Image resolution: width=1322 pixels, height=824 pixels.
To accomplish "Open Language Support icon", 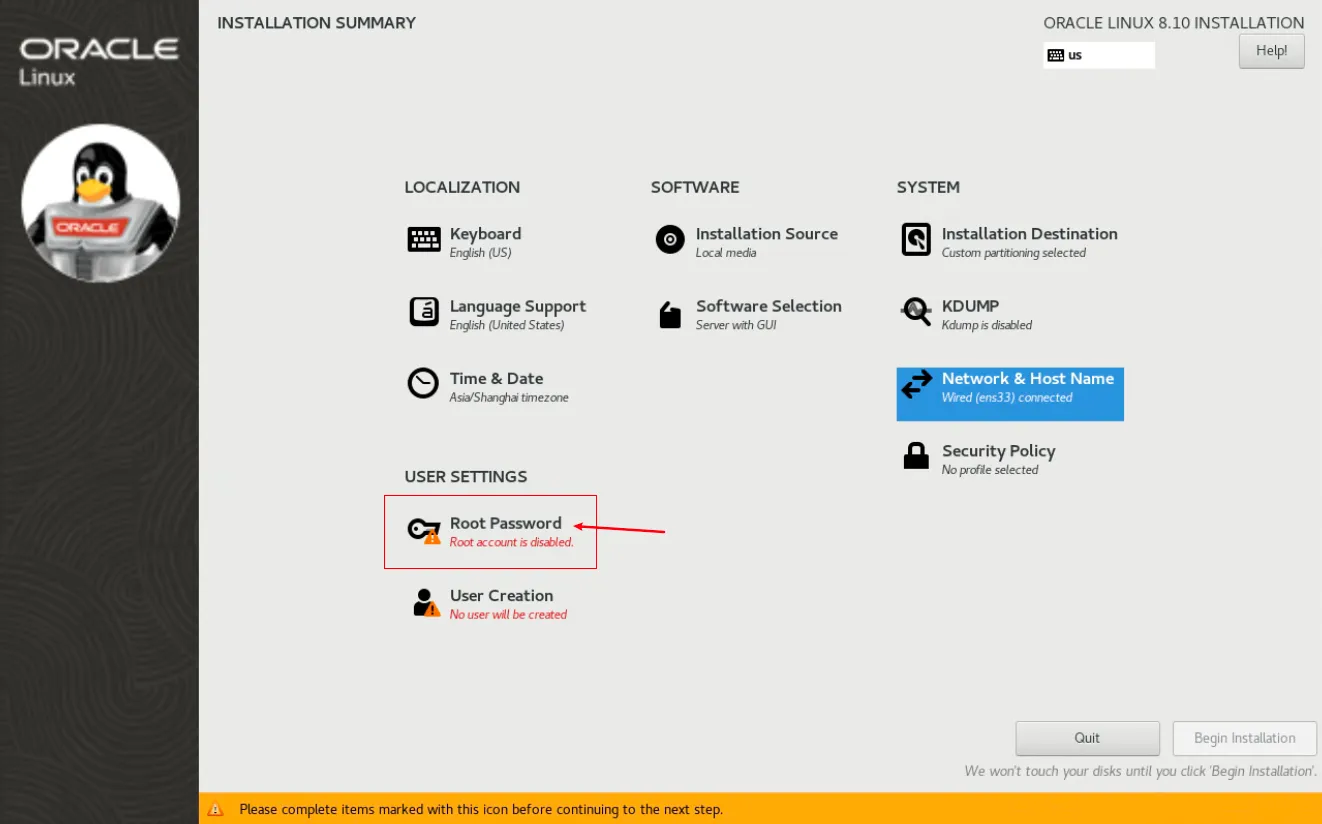I will coord(424,312).
